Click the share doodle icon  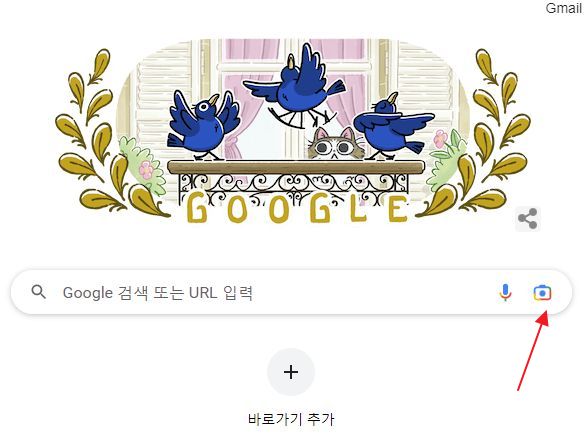coord(527,219)
